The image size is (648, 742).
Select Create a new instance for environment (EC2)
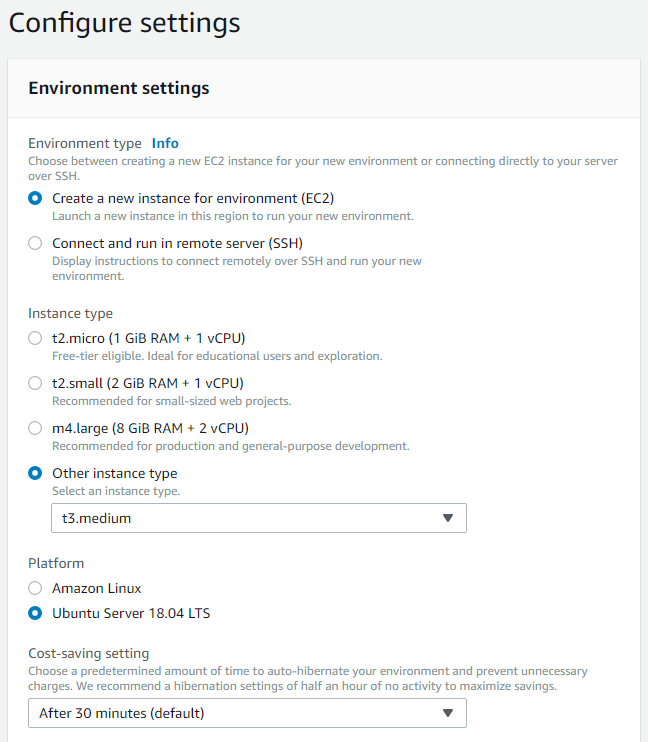[x=36, y=198]
